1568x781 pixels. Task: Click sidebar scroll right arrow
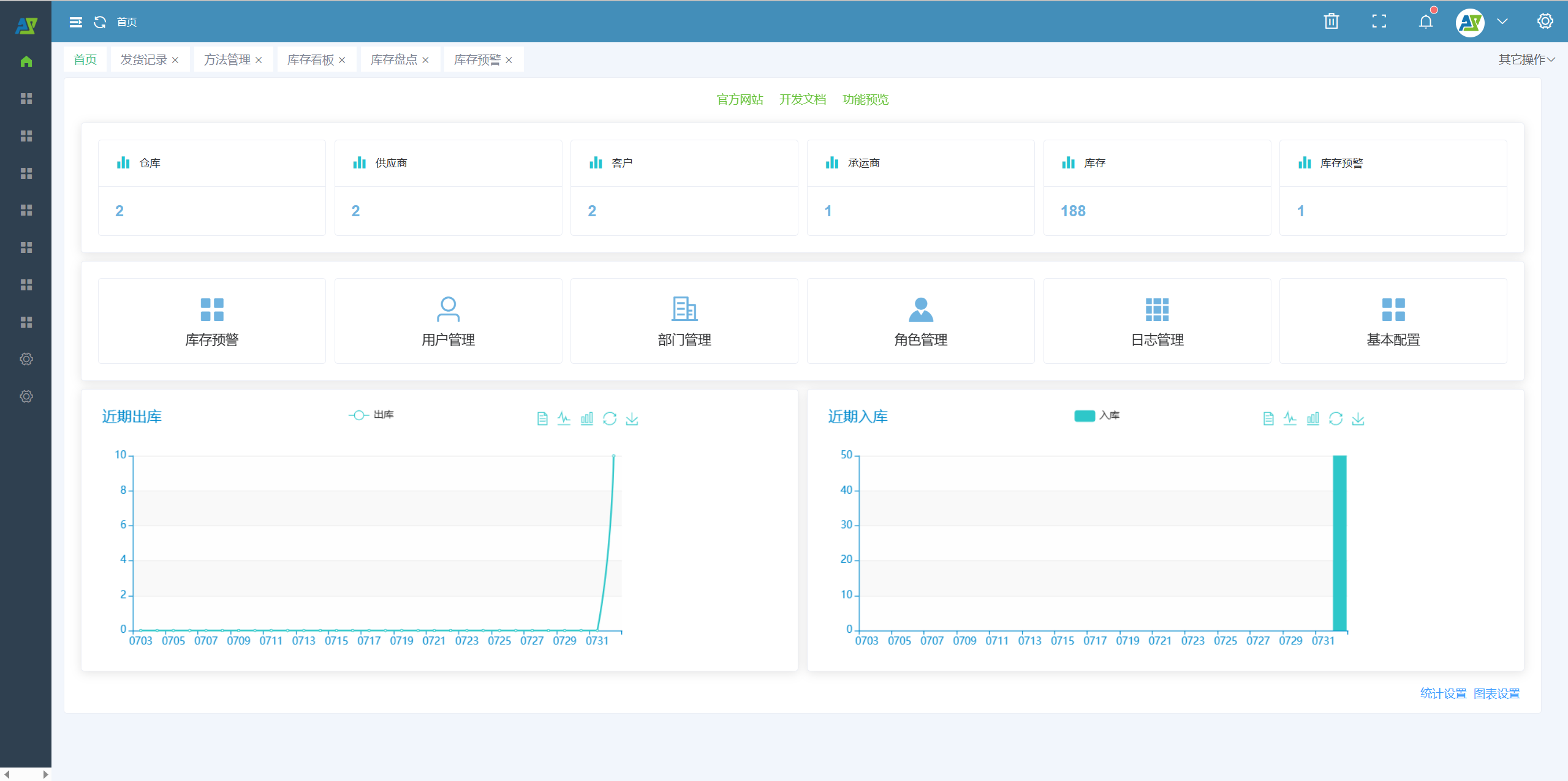click(45, 774)
